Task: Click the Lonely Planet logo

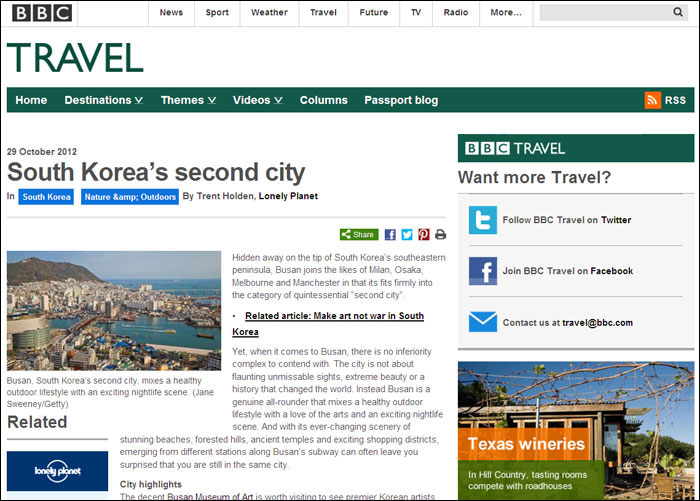Action: tap(58, 471)
